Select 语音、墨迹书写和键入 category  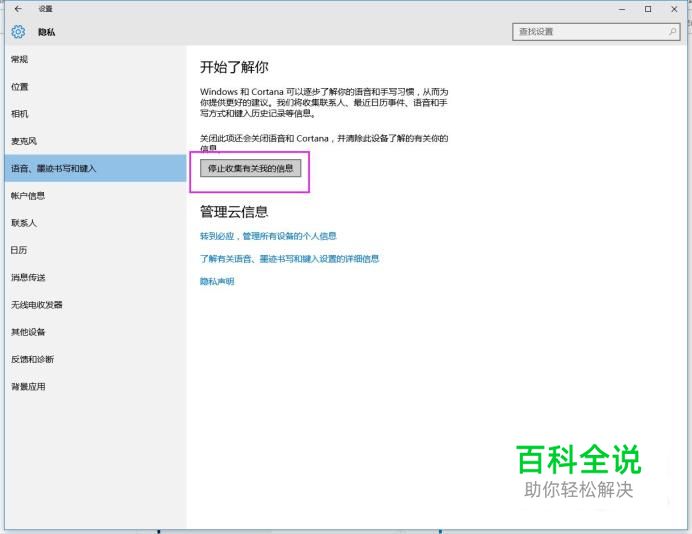pos(95,168)
